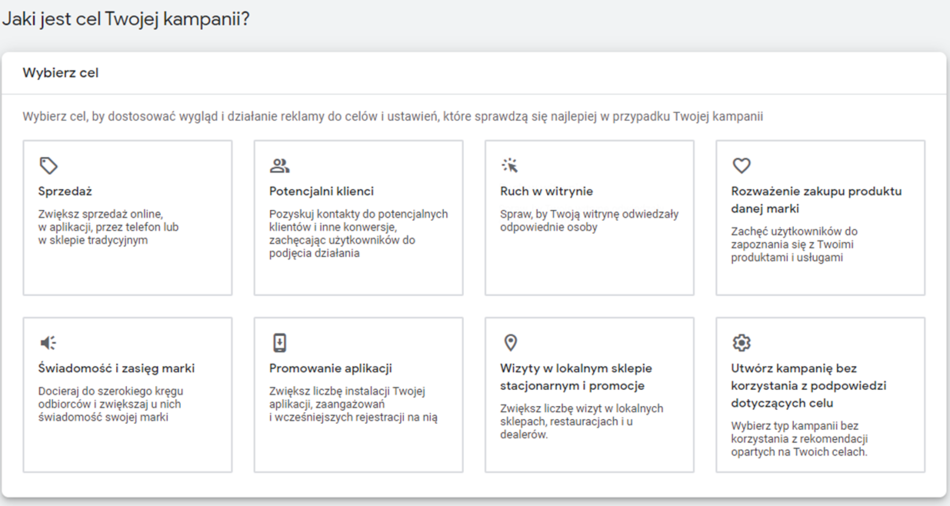Click the heart icon for product consideration
Viewport: 950px width, 506px height.
741,165
